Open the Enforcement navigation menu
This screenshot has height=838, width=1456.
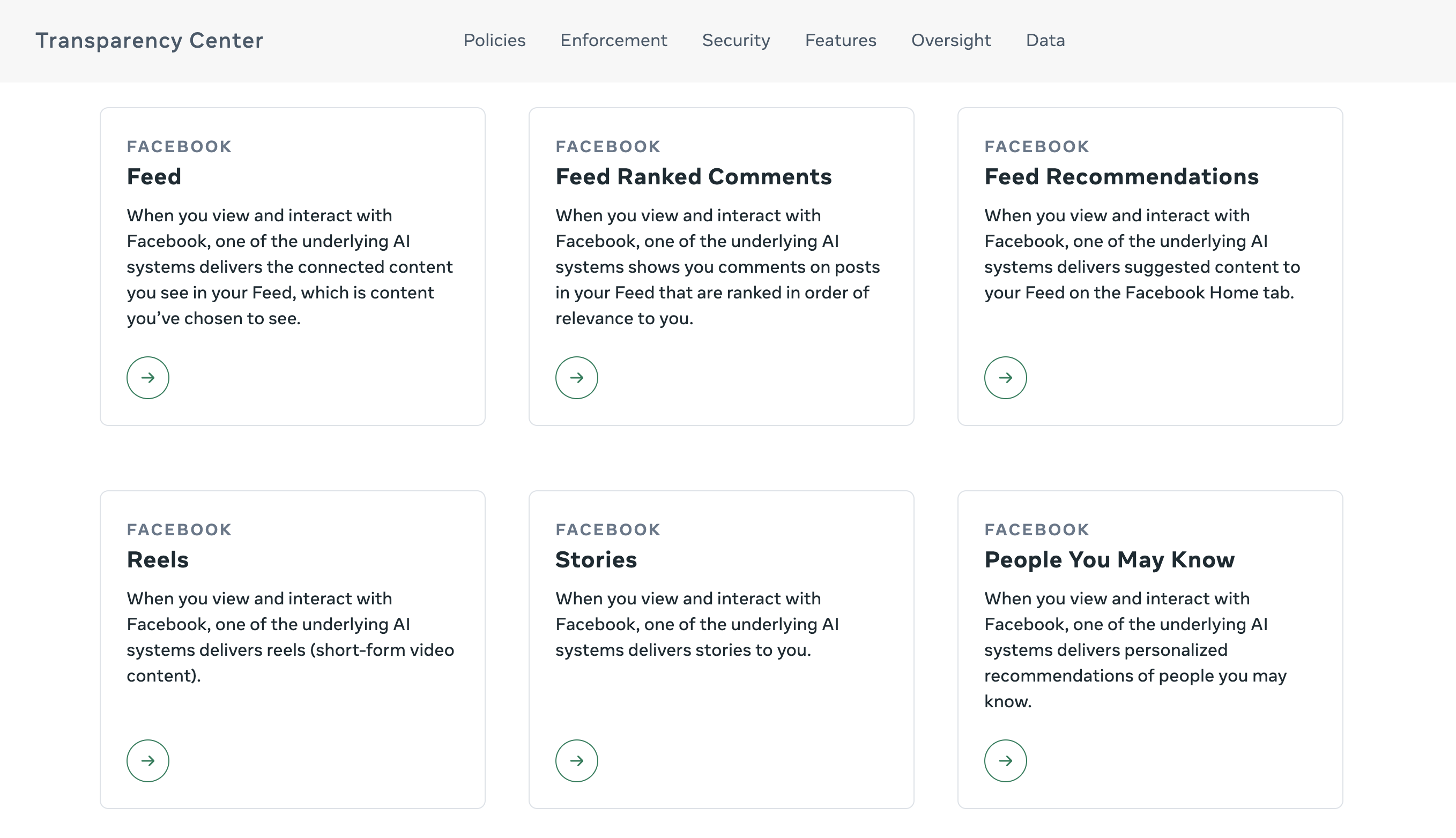tap(614, 40)
